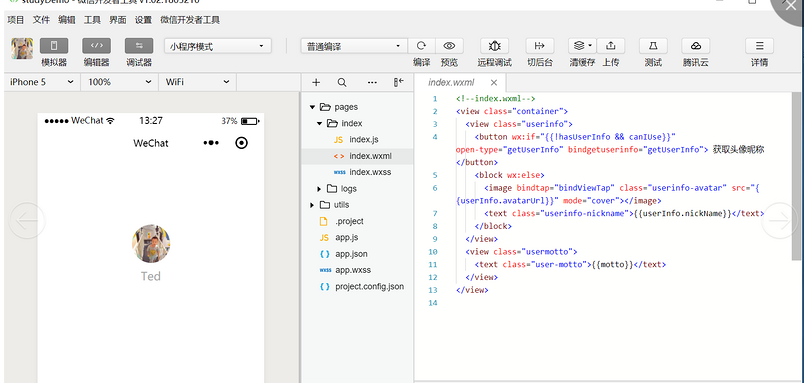Close the index.wxml tab

click(x=494, y=83)
